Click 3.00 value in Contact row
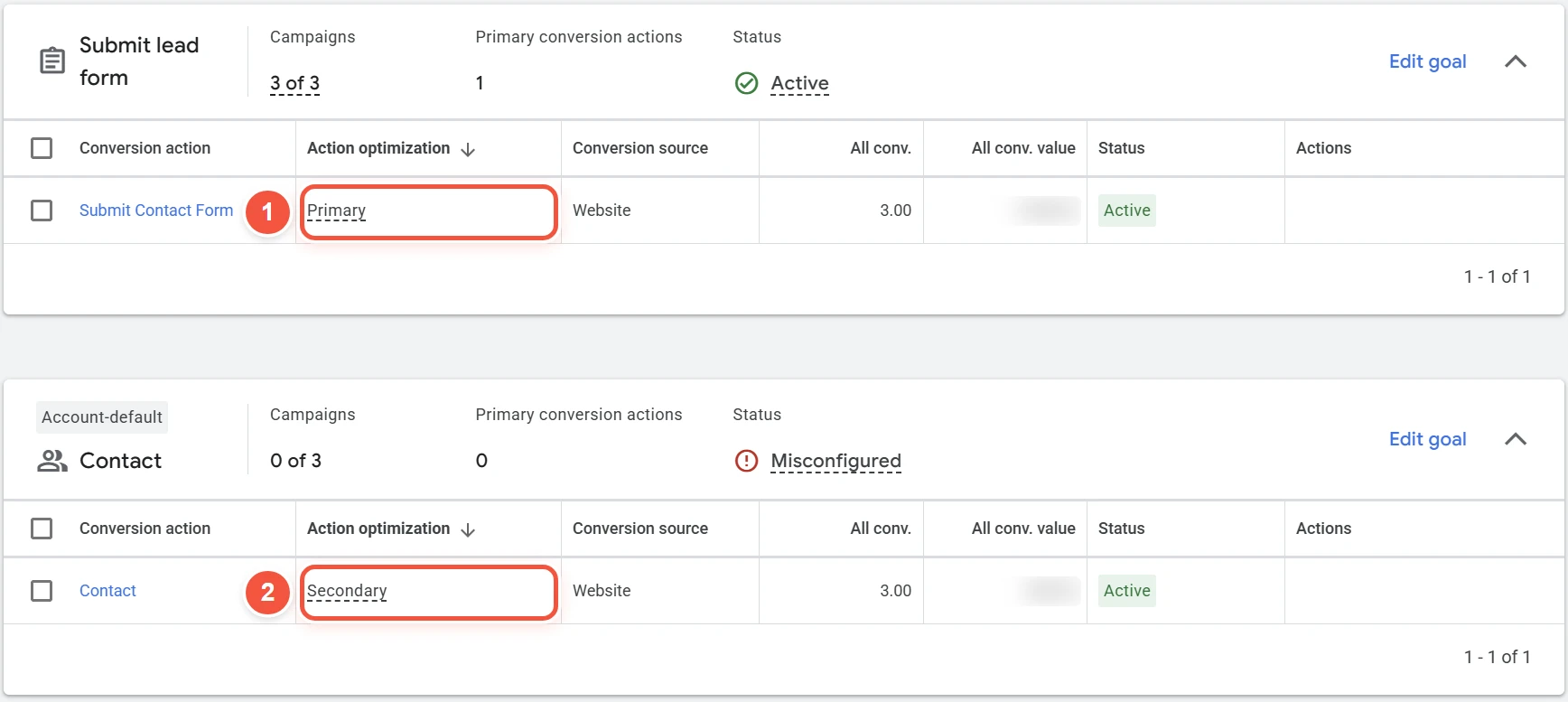The height and width of the screenshot is (702, 1568). point(895,591)
